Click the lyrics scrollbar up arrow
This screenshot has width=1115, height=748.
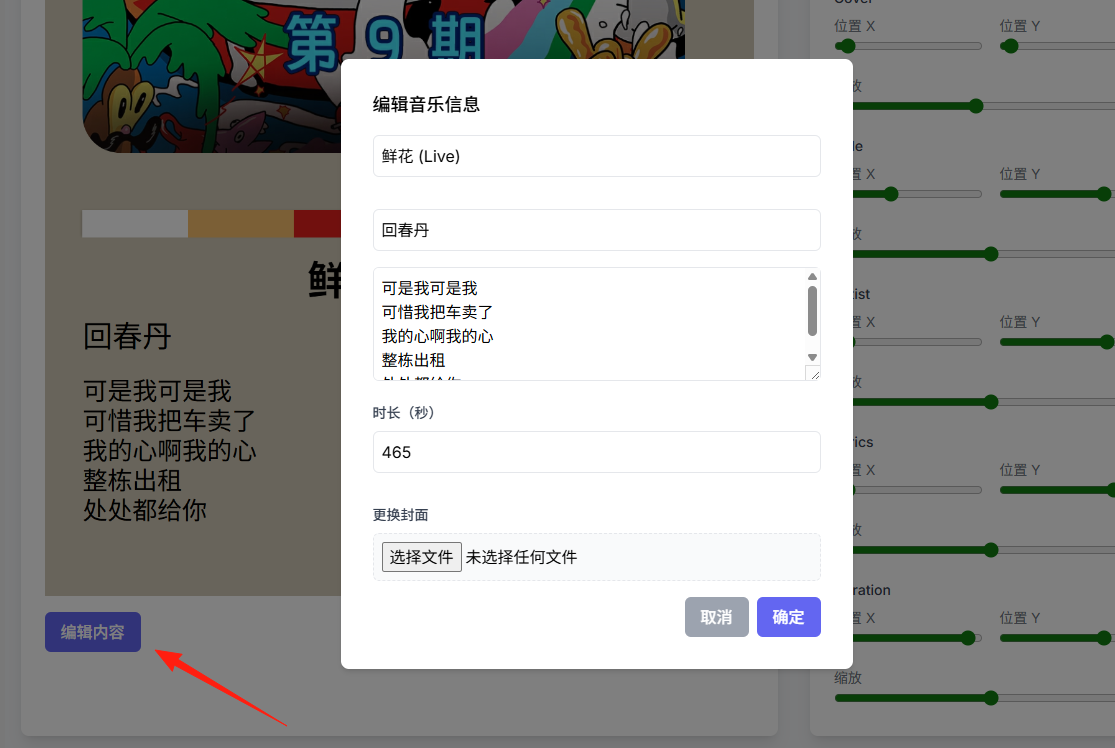click(812, 277)
